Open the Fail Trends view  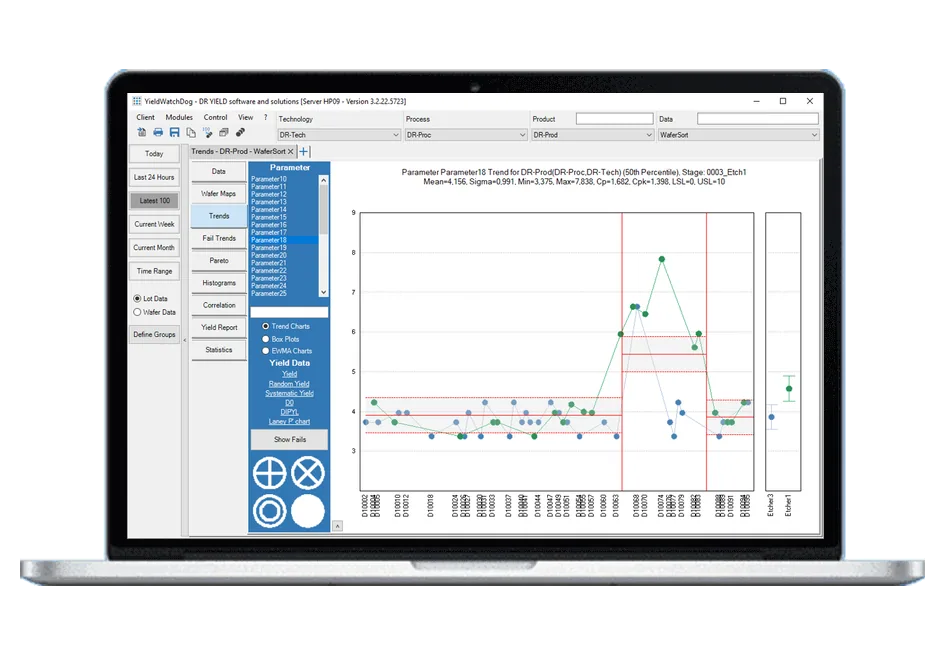(x=219, y=239)
